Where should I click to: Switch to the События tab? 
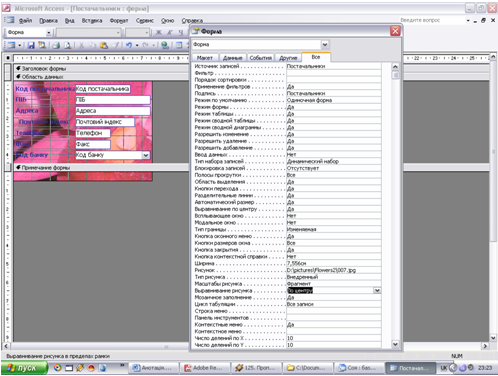261,58
